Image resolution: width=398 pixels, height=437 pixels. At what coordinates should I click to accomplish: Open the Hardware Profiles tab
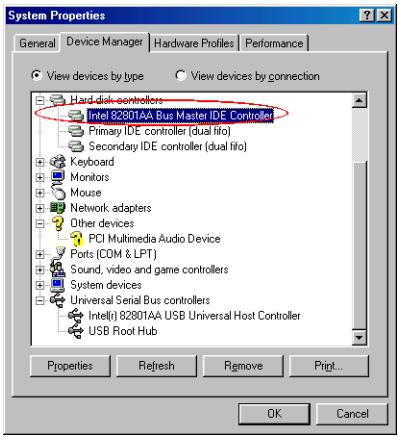click(x=194, y=43)
